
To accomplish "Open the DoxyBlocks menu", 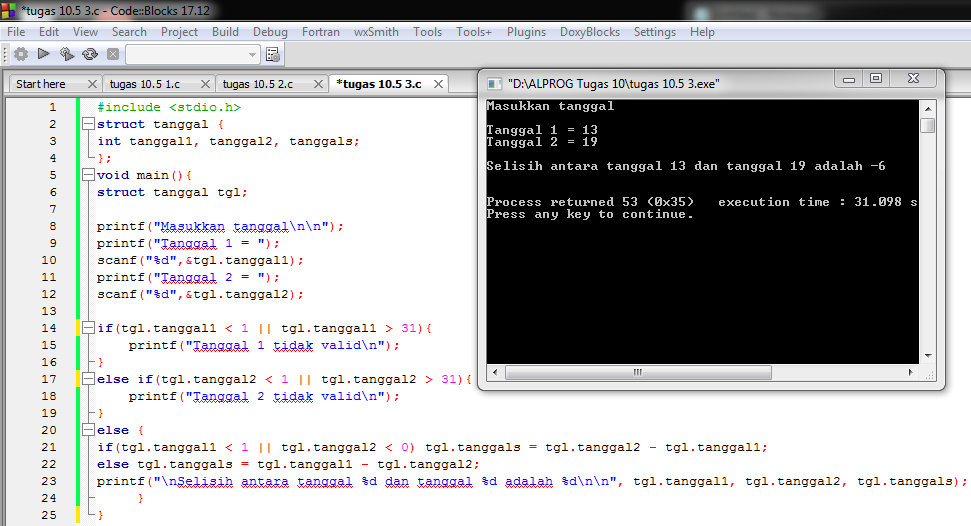I will tap(590, 32).
